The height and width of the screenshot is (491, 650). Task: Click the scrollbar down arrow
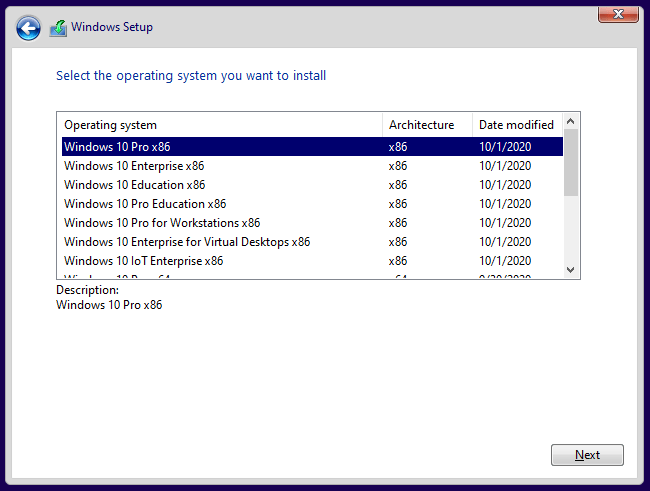pos(571,270)
